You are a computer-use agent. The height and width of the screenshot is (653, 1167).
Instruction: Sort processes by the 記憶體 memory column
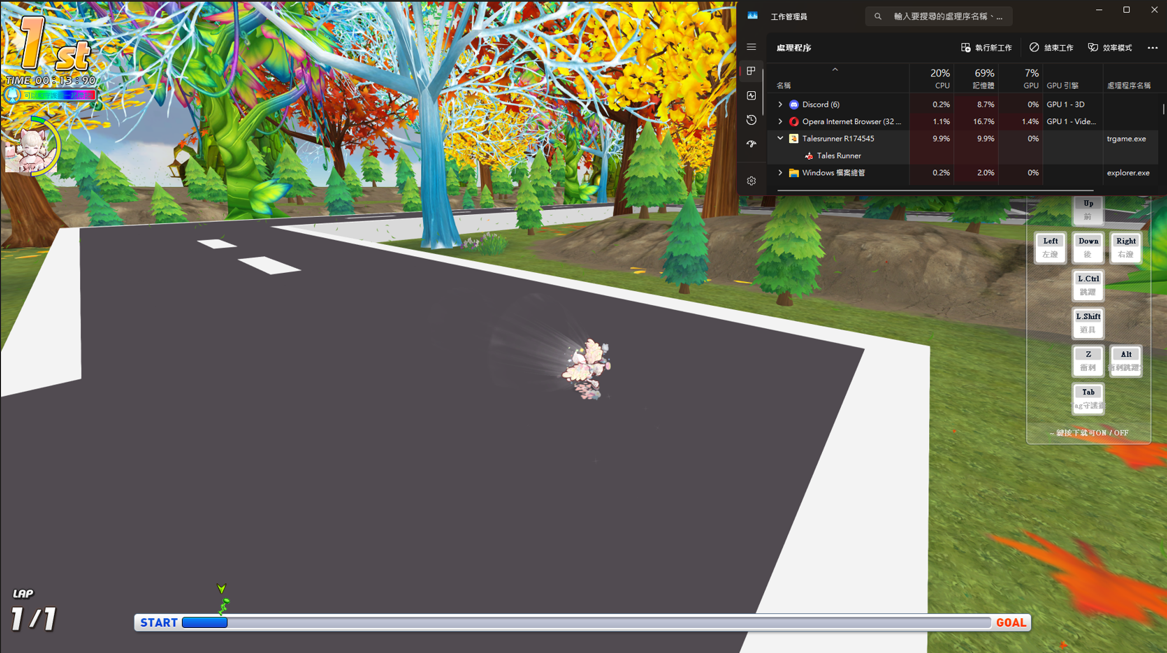coord(976,78)
